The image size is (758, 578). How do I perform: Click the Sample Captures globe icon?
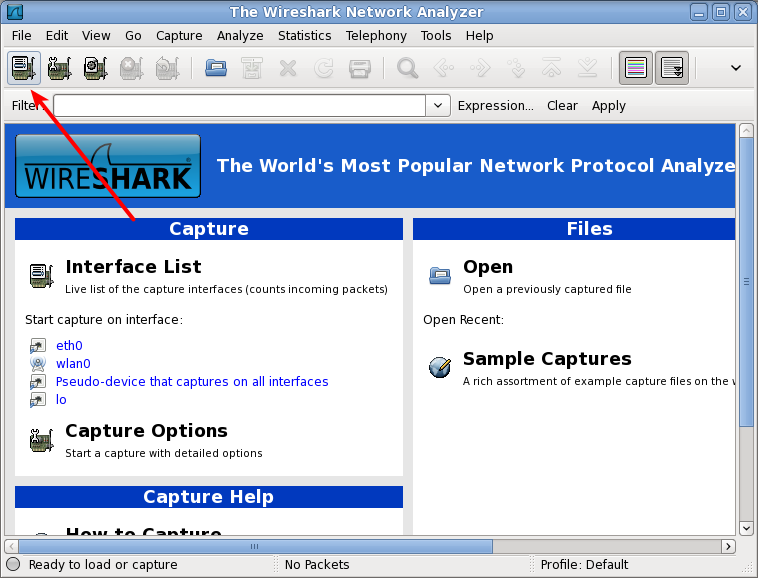(x=440, y=367)
